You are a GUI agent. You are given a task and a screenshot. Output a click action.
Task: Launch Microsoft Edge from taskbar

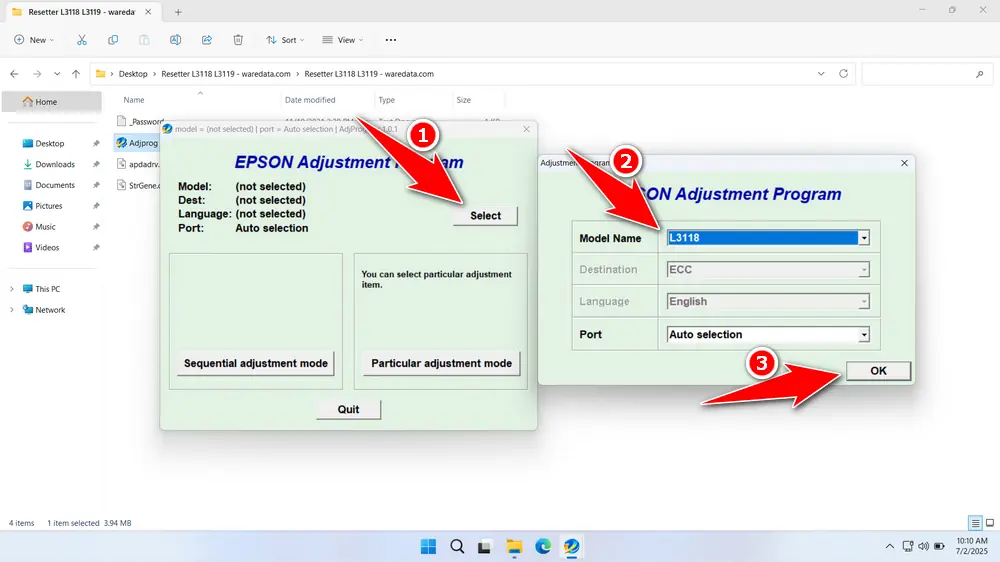pos(543,547)
